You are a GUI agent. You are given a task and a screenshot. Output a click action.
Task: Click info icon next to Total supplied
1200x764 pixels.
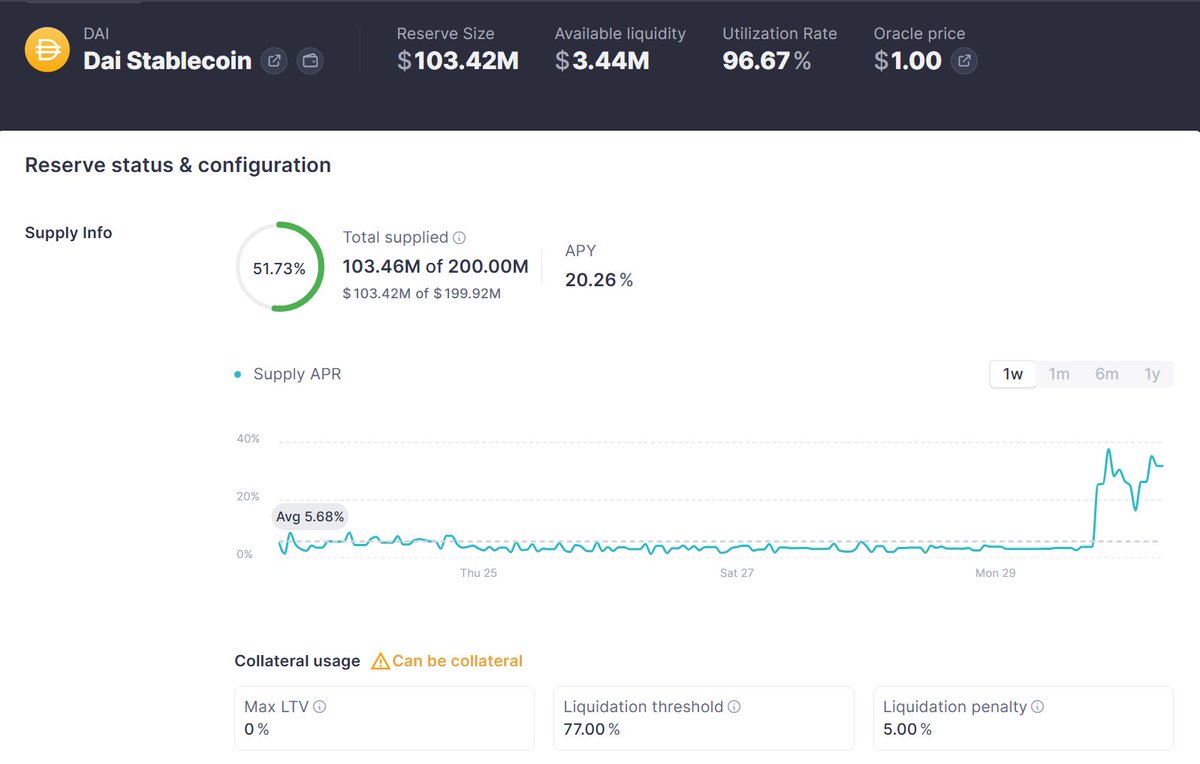[460, 238]
